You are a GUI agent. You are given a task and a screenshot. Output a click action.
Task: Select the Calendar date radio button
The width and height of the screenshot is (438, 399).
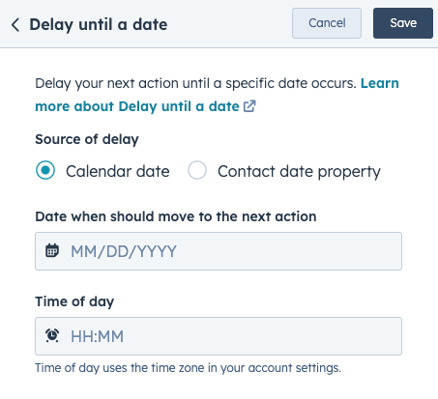(45, 170)
